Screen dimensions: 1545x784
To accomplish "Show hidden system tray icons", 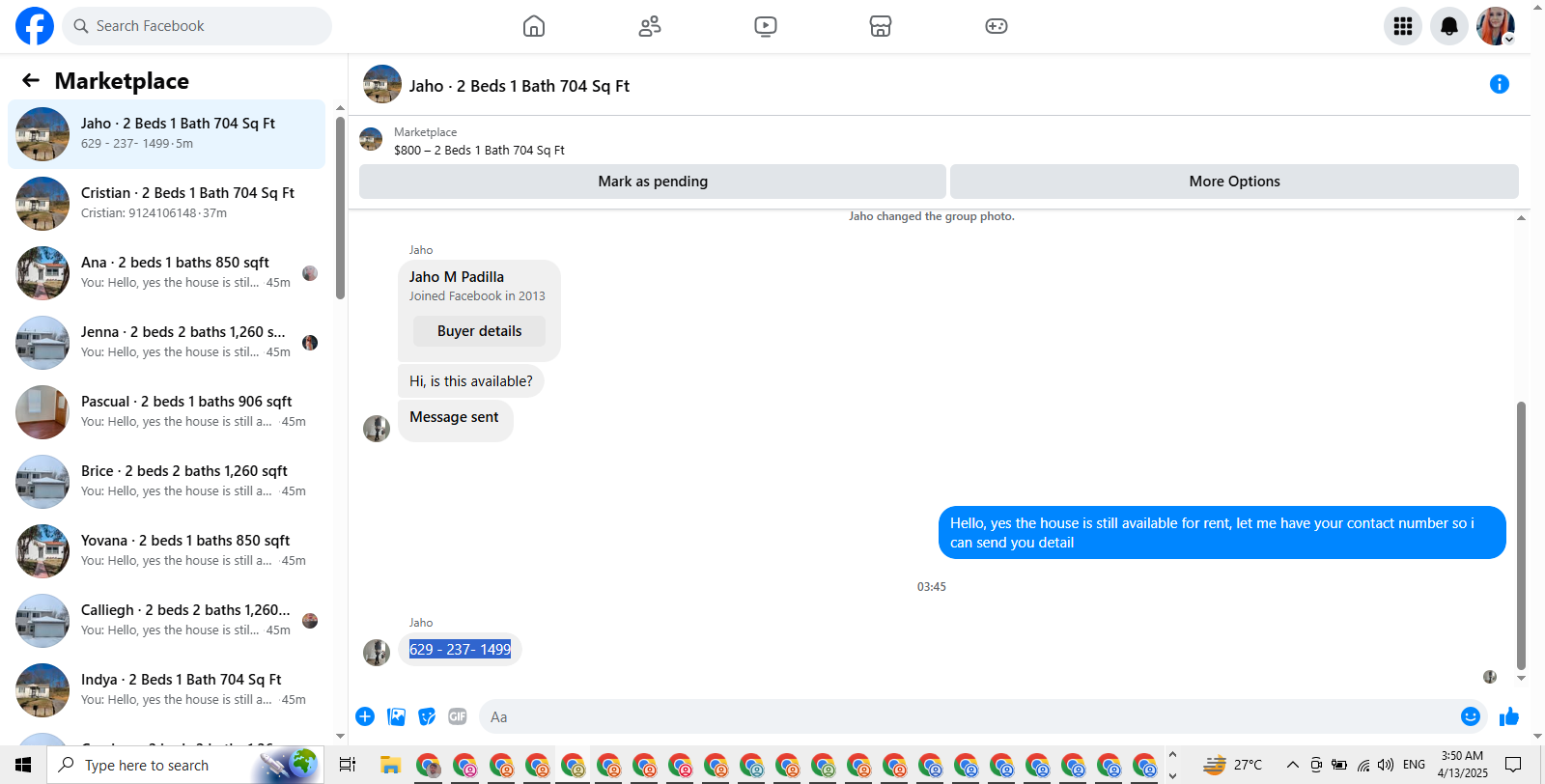I will pyautogui.click(x=1292, y=765).
